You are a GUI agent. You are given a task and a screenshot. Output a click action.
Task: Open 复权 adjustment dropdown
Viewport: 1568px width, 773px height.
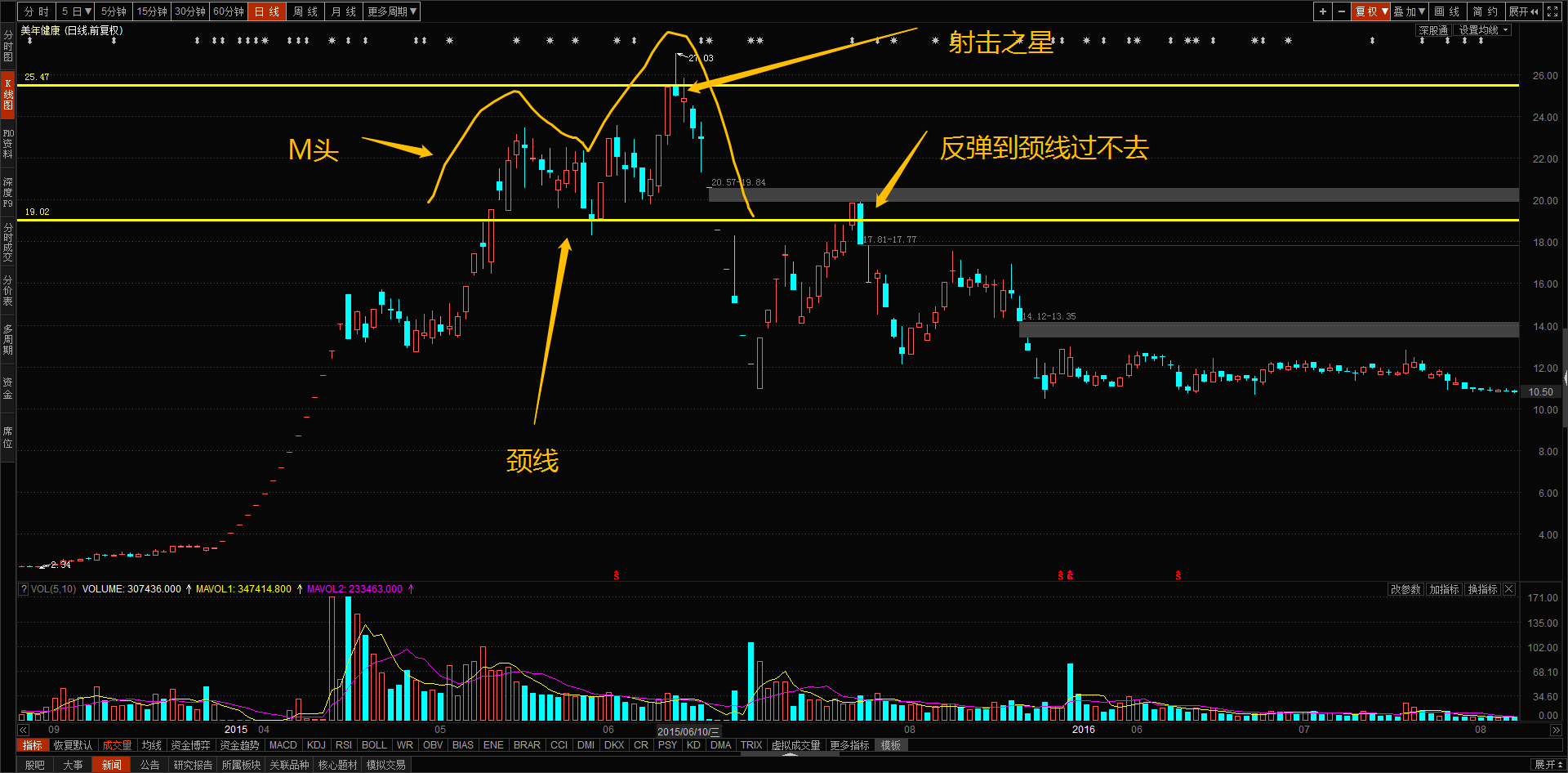click(1371, 11)
